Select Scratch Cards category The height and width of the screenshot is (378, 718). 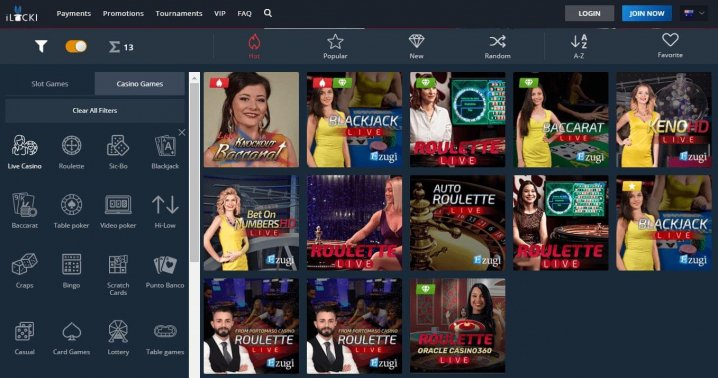(118, 274)
